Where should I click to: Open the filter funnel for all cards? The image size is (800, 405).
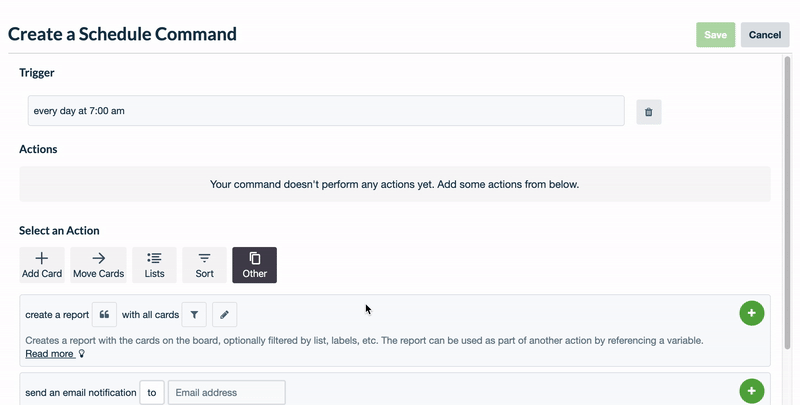[194, 315]
